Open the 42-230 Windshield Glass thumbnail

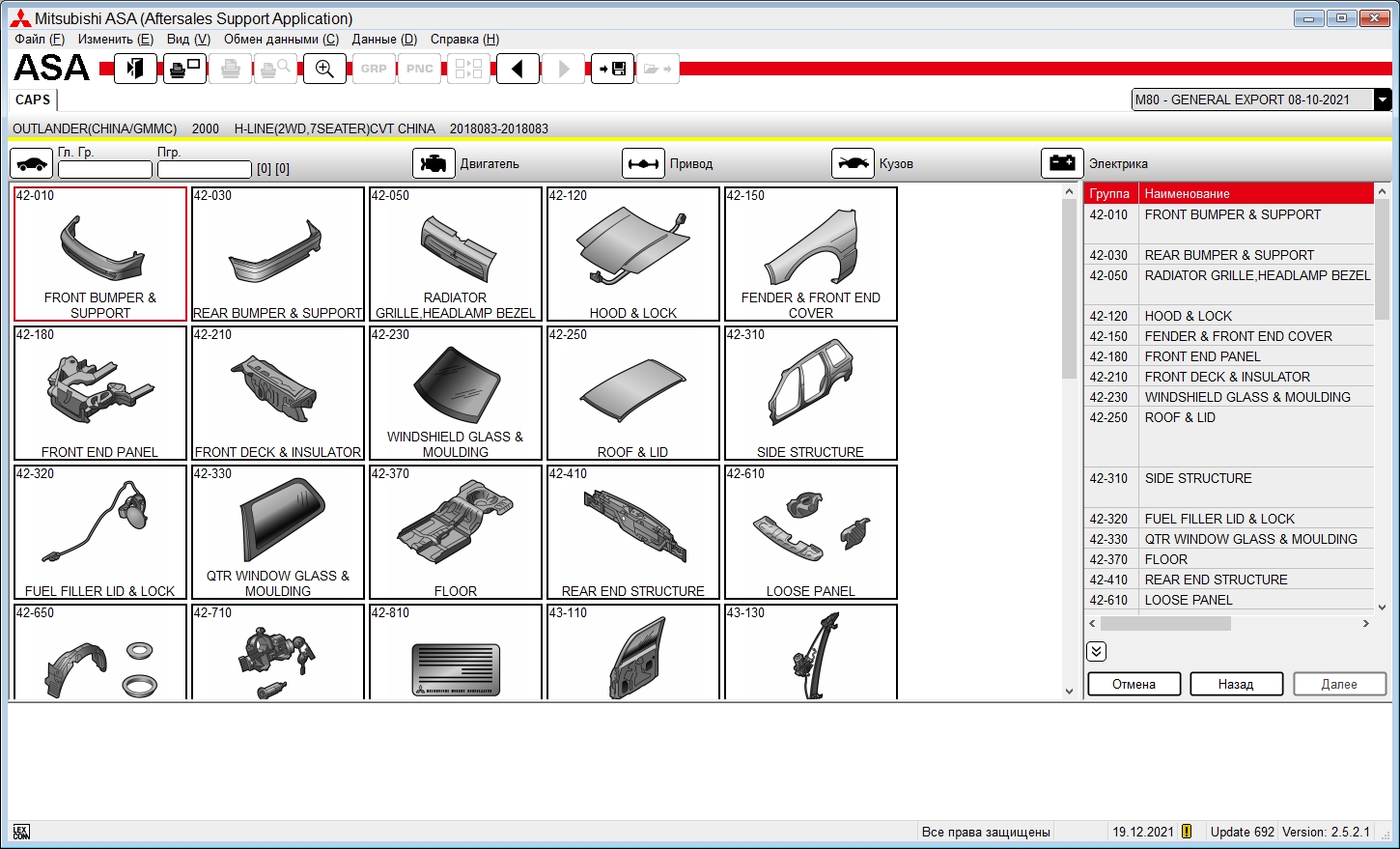point(456,393)
